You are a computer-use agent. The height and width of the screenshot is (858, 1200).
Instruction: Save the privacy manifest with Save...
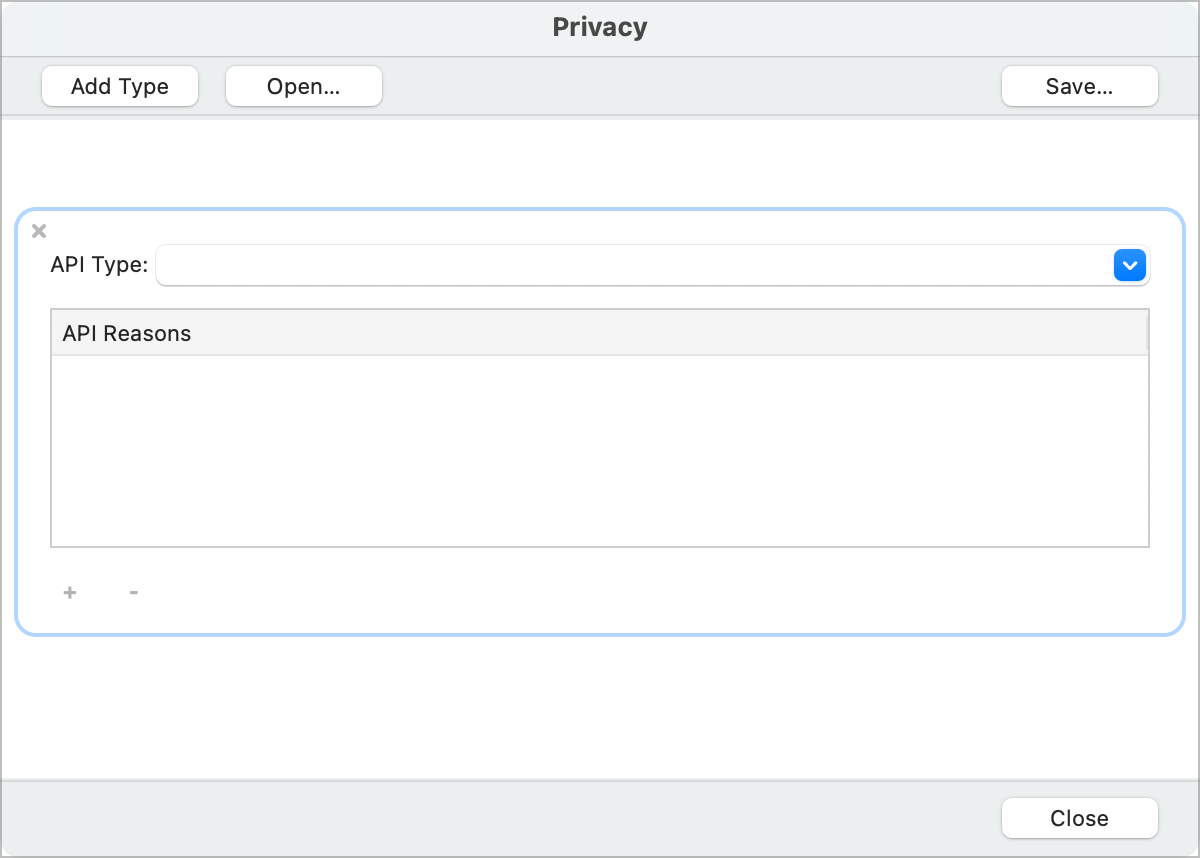[x=1079, y=86]
